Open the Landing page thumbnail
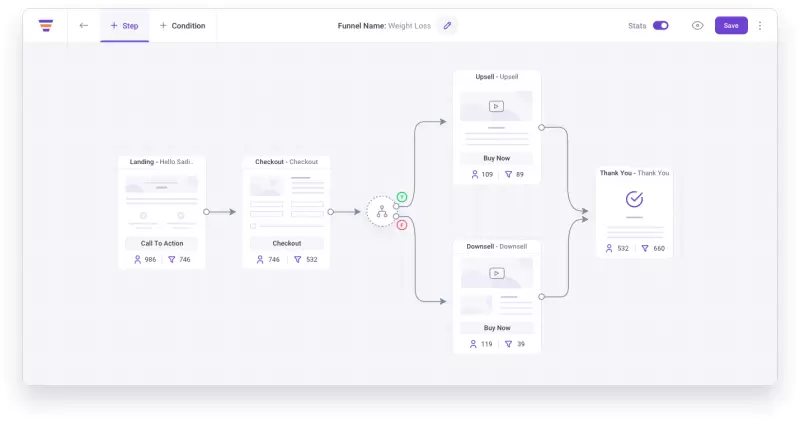This screenshot has width=800, height=422. (x=162, y=203)
